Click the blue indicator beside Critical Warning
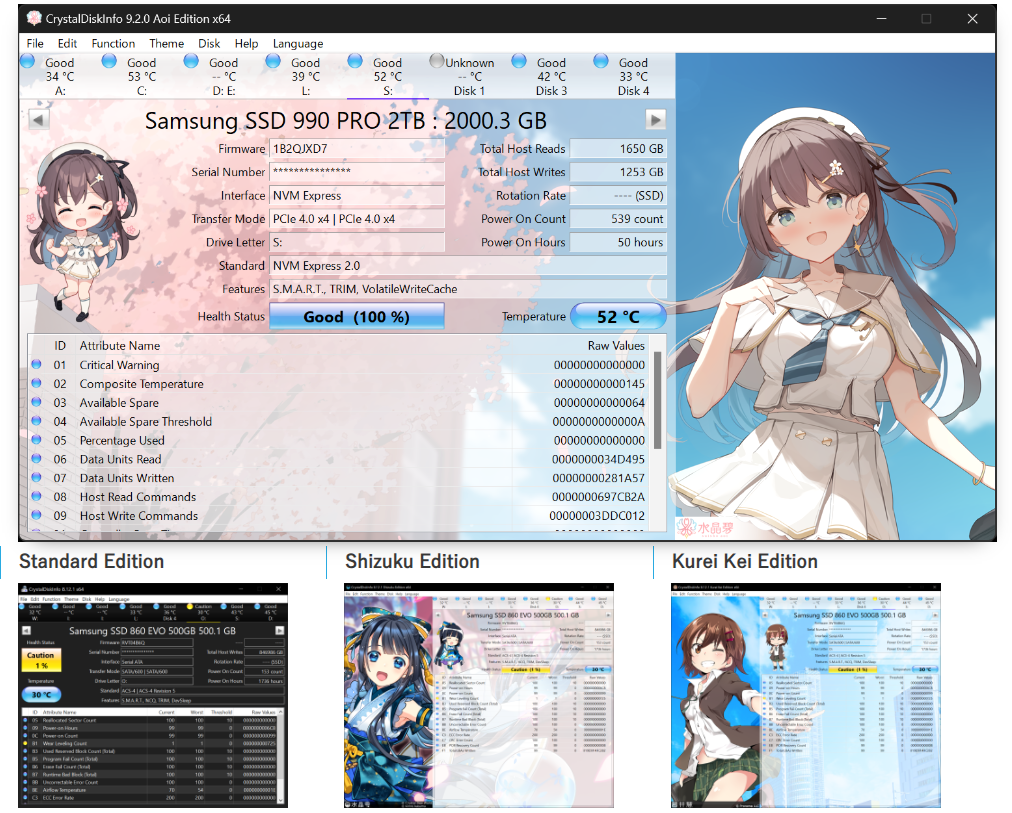The height and width of the screenshot is (813, 1012). (x=37, y=365)
